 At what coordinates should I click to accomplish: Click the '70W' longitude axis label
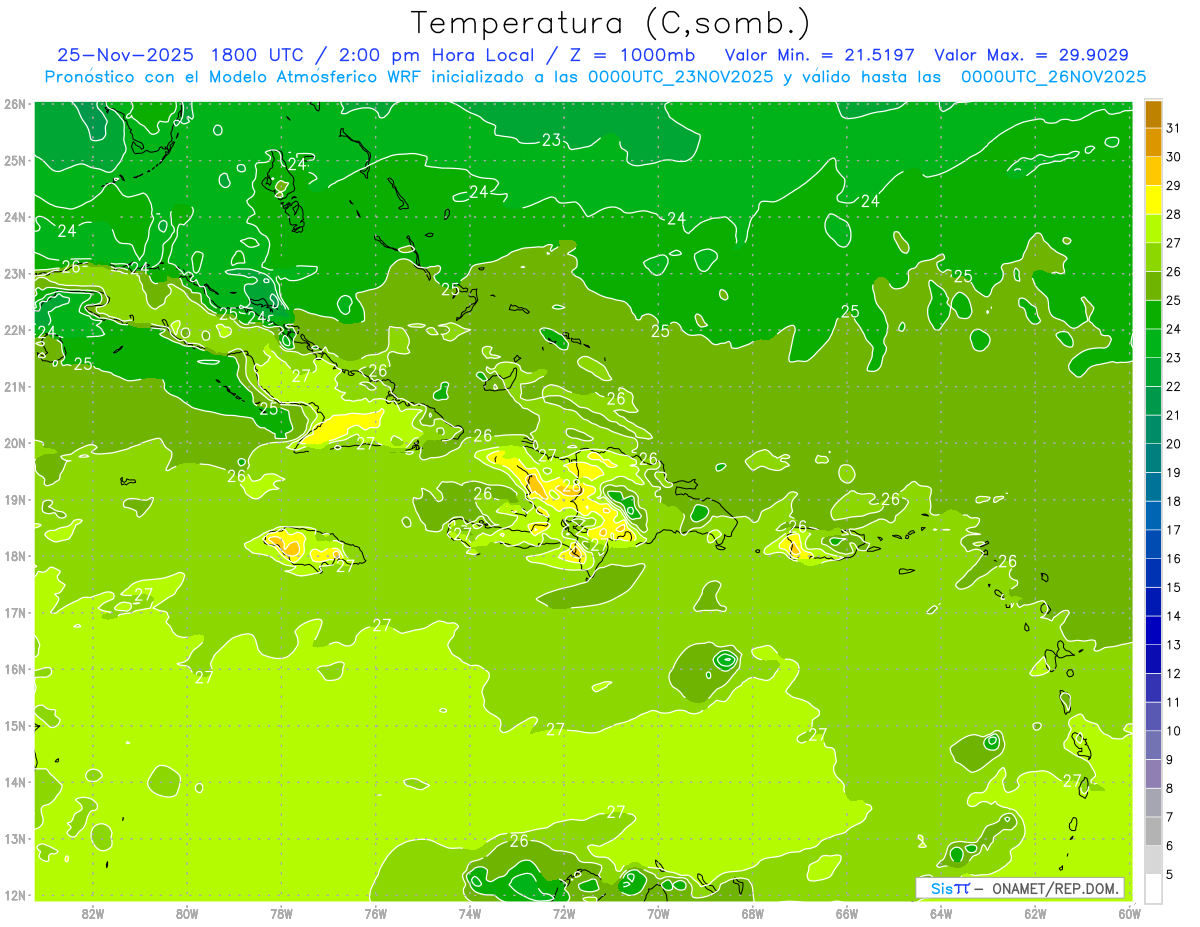(x=658, y=913)
